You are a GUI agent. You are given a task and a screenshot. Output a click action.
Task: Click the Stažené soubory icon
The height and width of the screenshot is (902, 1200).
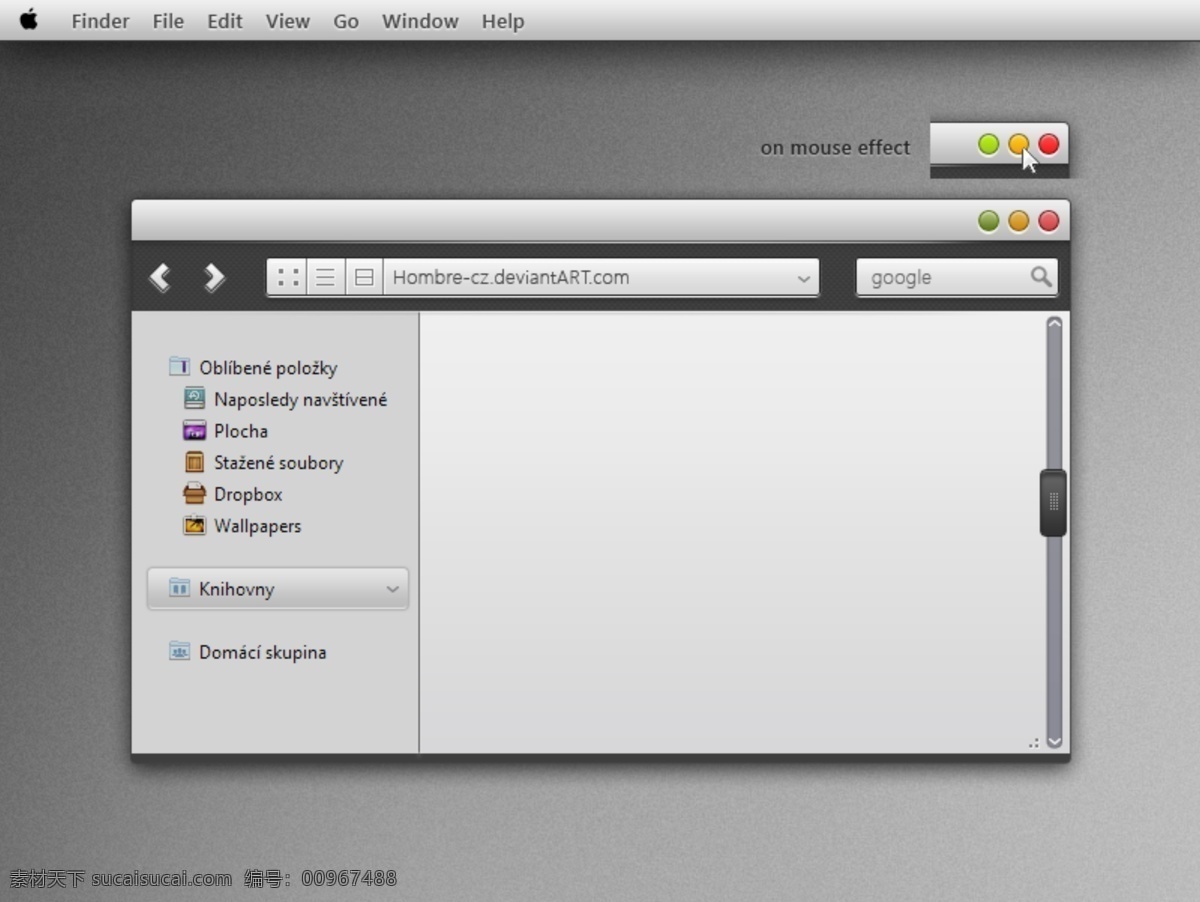click(x=194, y=462)
